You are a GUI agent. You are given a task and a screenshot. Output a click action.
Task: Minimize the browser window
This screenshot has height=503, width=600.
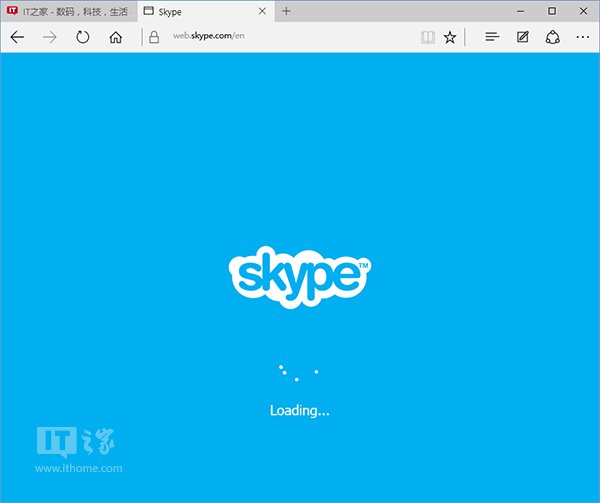[x=520, y=11]
